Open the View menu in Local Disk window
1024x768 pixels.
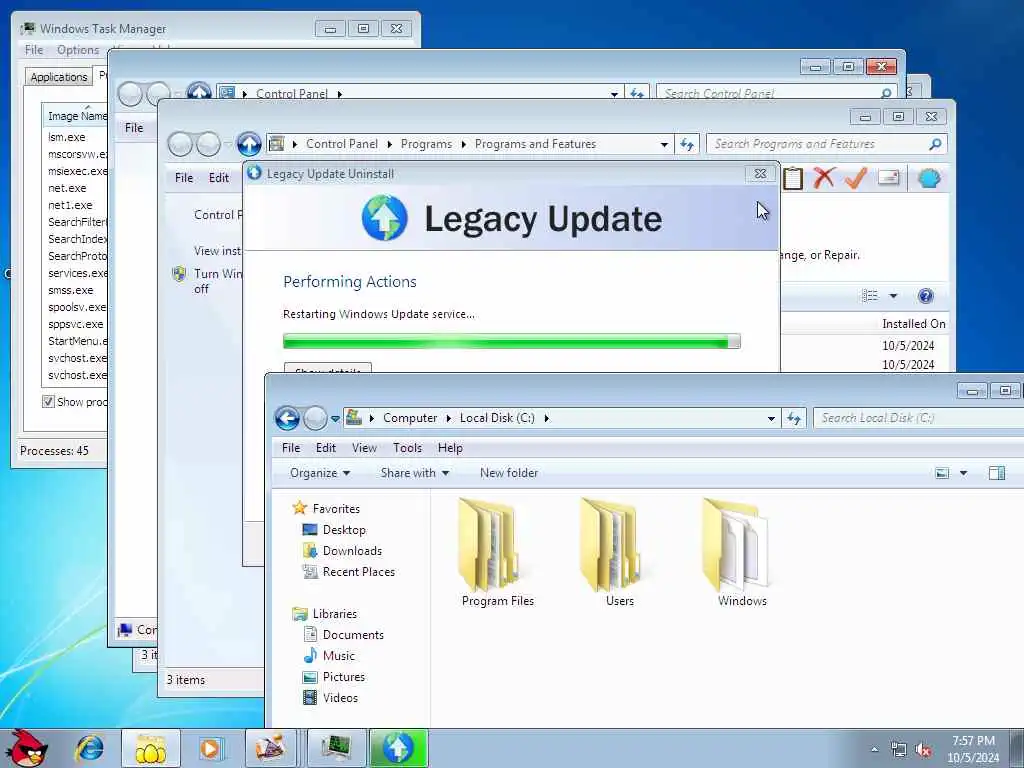coord(364,447)
